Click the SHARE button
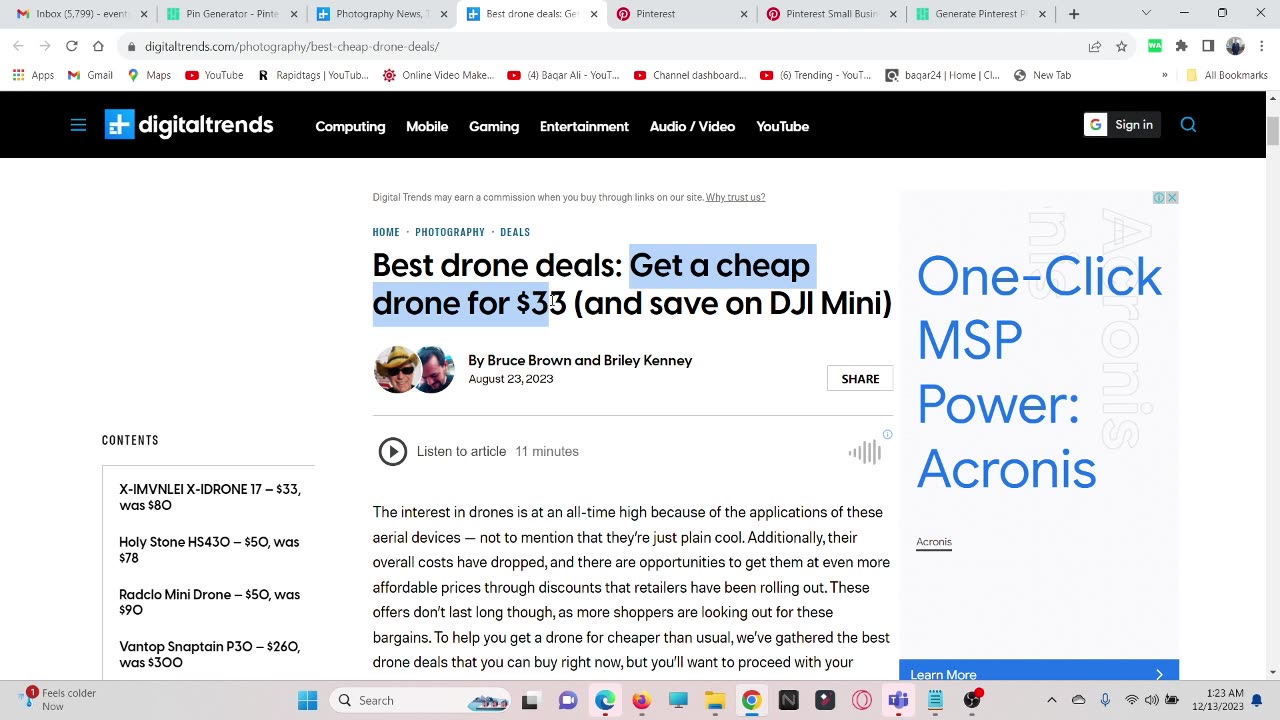 click(860, 379)
